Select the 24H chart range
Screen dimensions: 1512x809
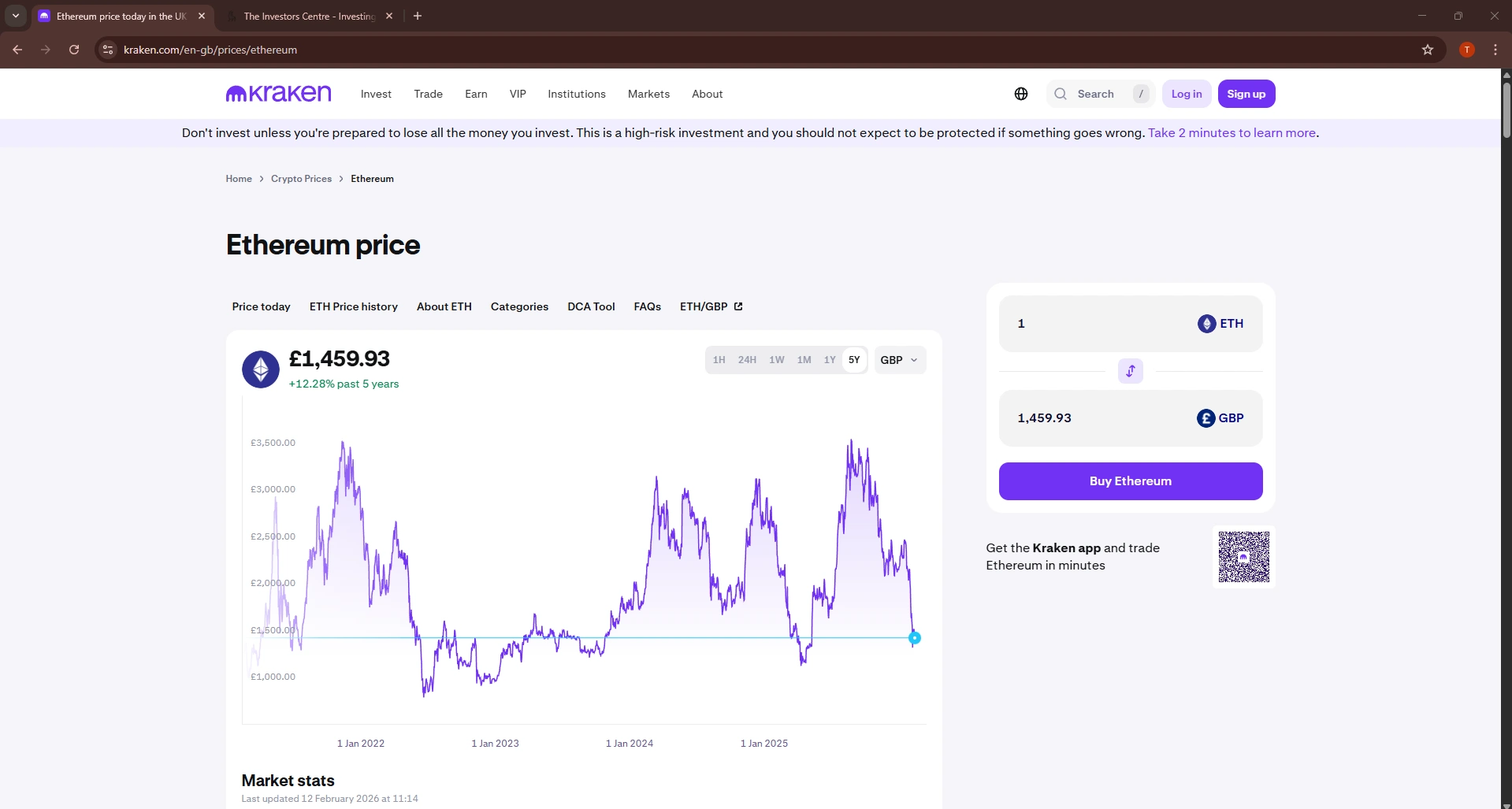pyautogui.click(x=747, y=360)
